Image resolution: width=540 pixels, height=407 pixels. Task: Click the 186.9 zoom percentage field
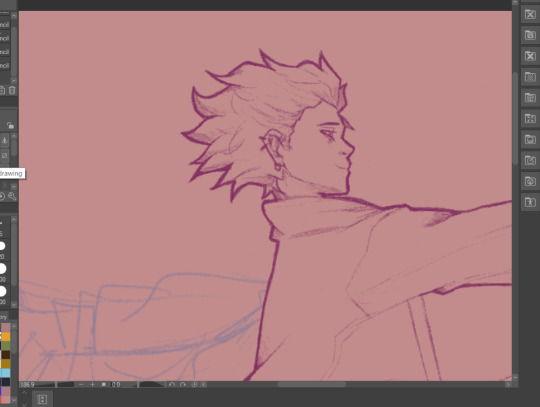pos(28,385)
